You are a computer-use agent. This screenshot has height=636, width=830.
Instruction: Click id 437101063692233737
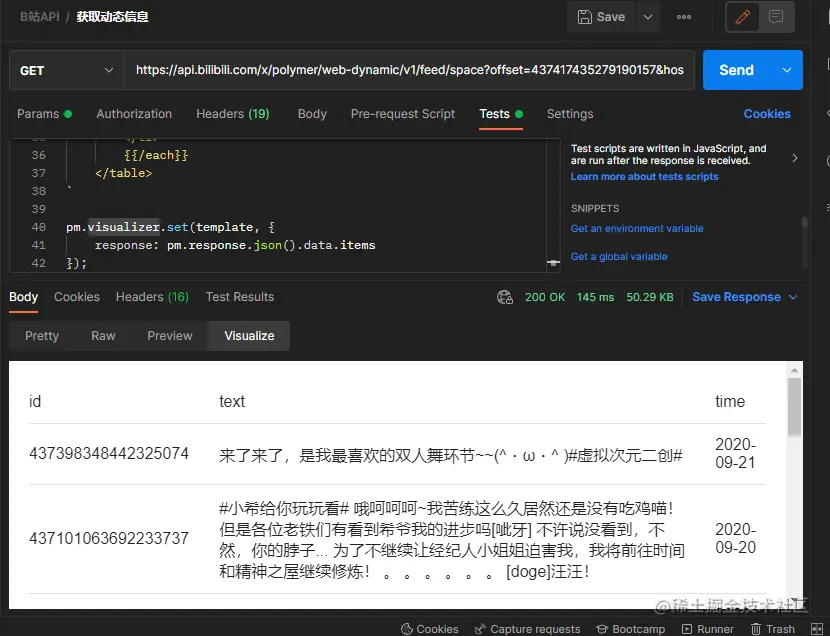pos(109,539)
